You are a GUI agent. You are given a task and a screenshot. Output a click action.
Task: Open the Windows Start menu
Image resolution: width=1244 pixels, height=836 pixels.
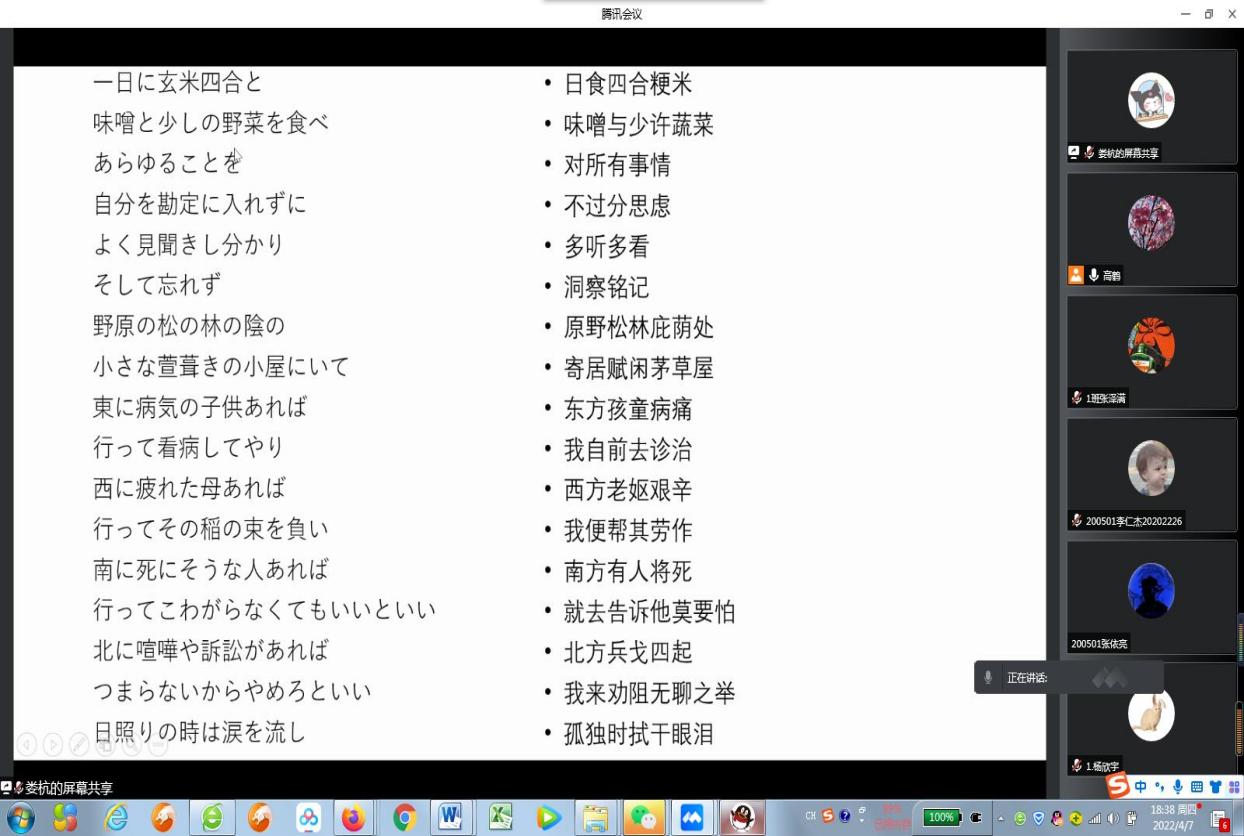(x=22, y=817)
